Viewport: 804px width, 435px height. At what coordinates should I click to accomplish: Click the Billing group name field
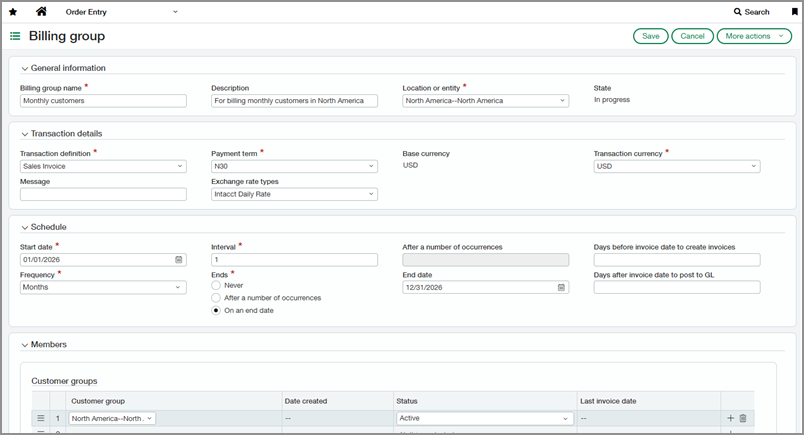(x=103, y=101)
